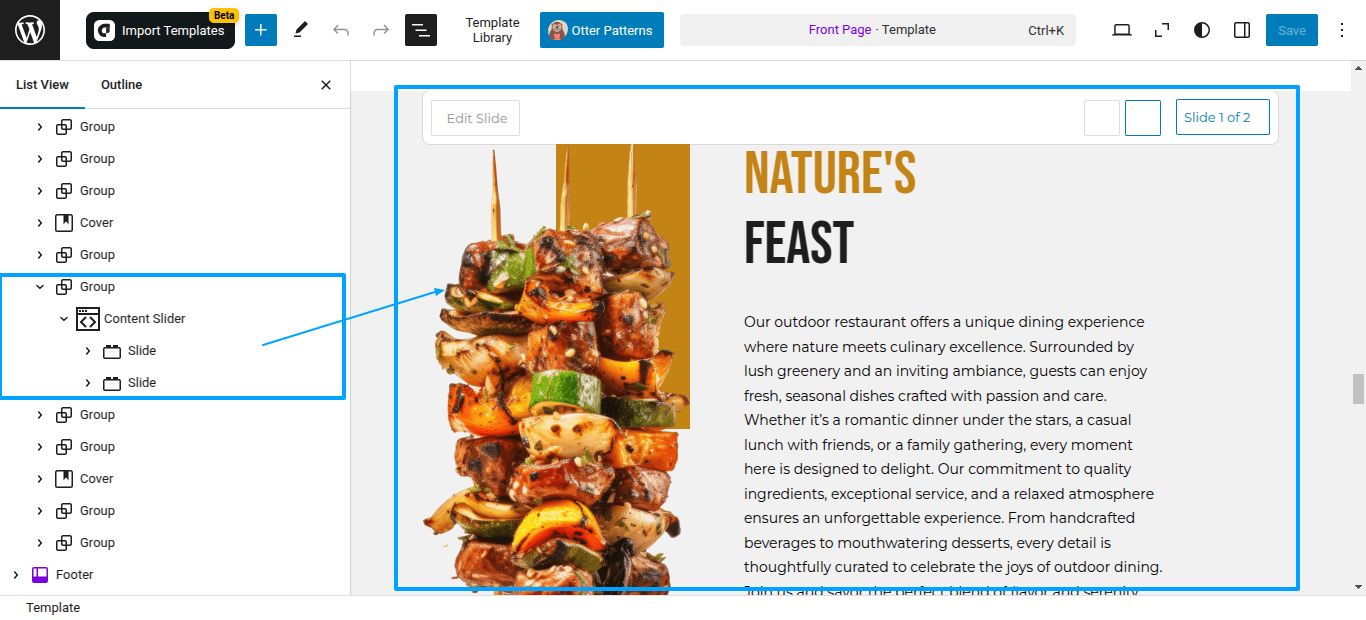Click the Edit Slide button
The height and width of the screenshot is (620, 1366).
coord(476,118)
